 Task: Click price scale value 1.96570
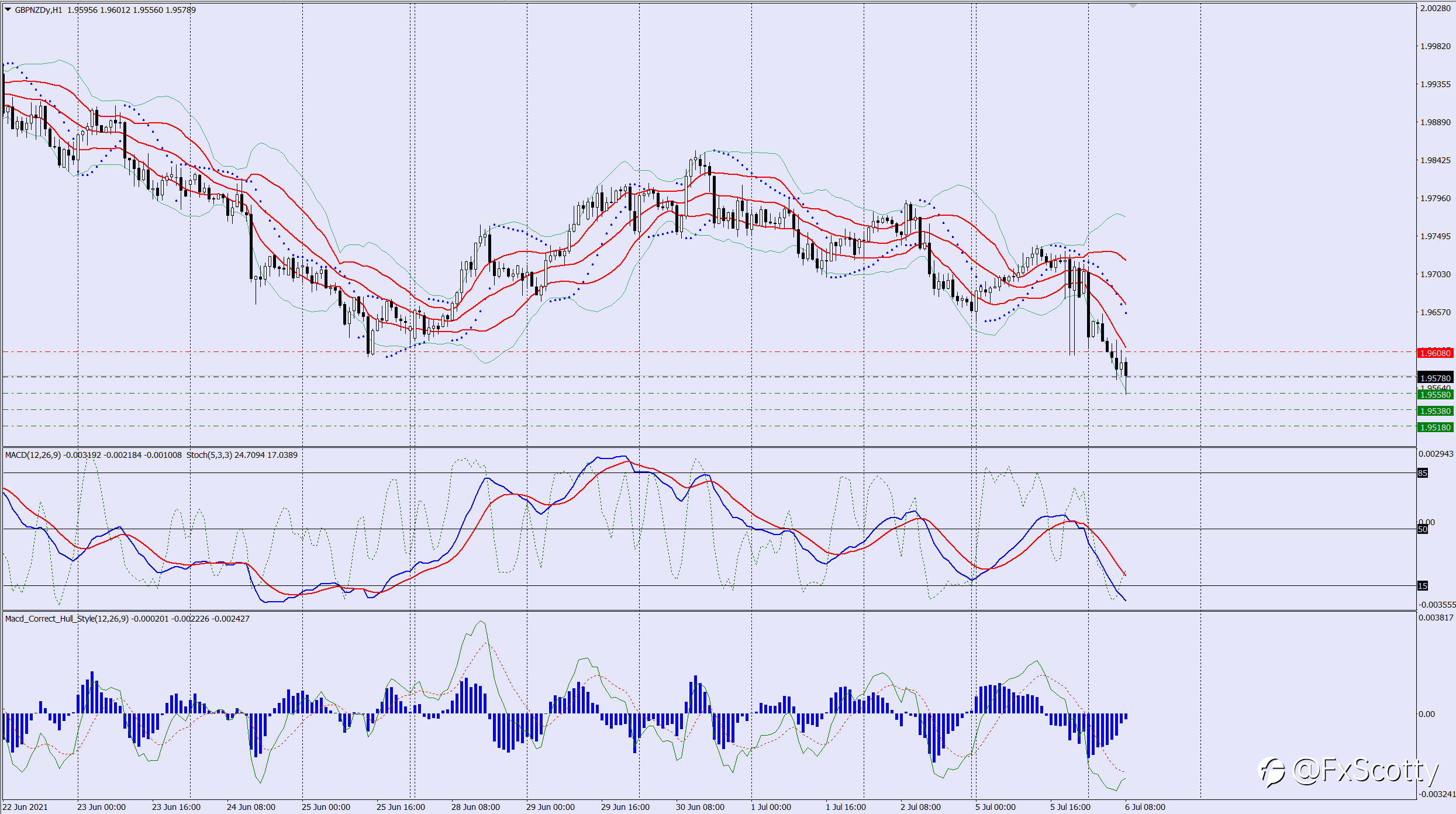pyautogui.click(x=1436, y=312)
